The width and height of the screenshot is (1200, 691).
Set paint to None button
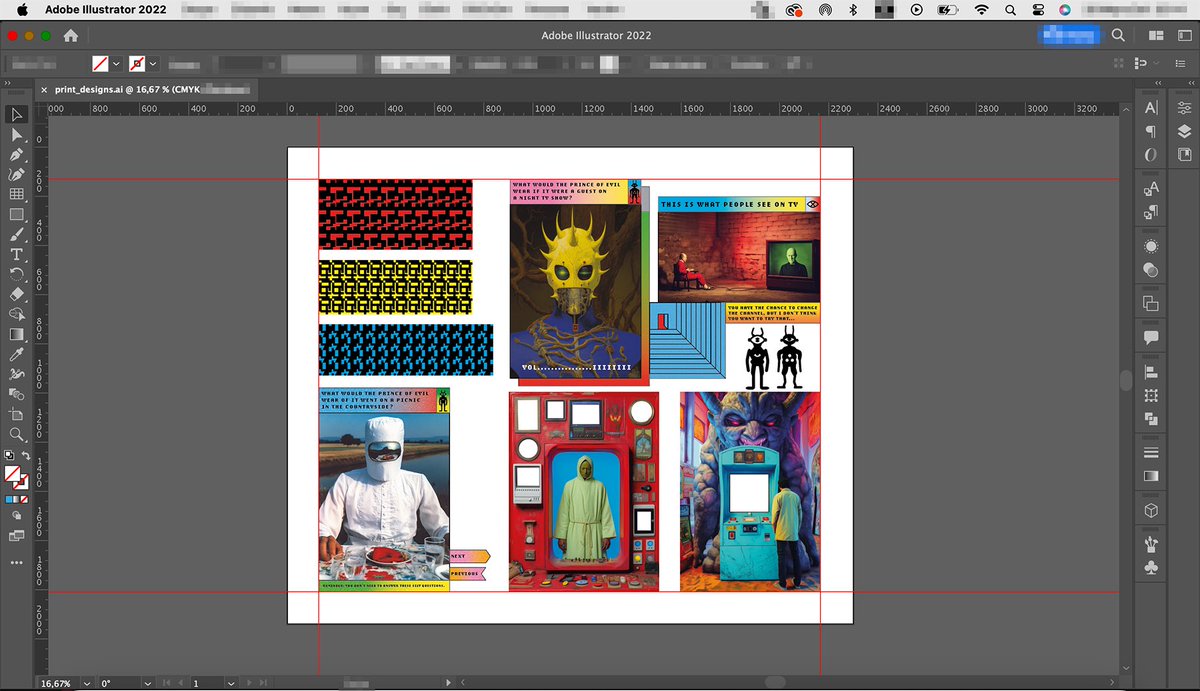pyautogui.click(x=24, y=498)
